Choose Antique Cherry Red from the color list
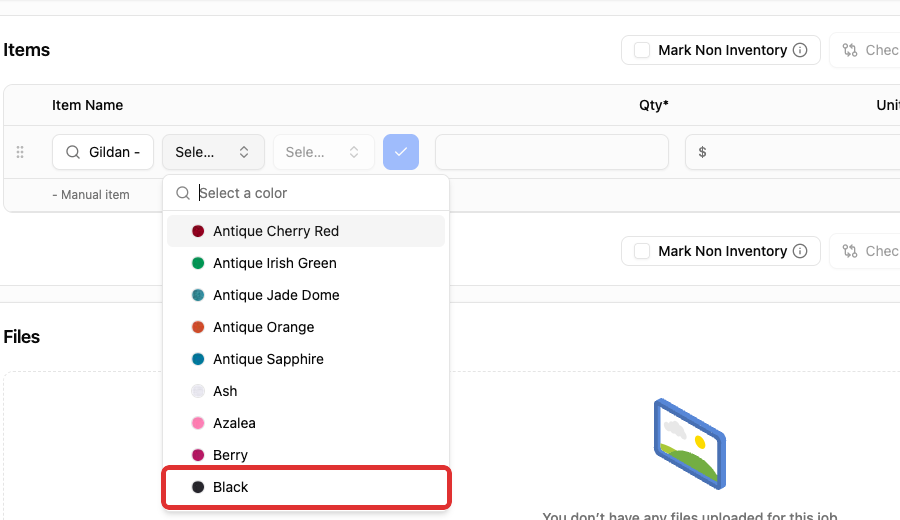The height and width of the screenshot is (520, 900). (x=306, y=231)
